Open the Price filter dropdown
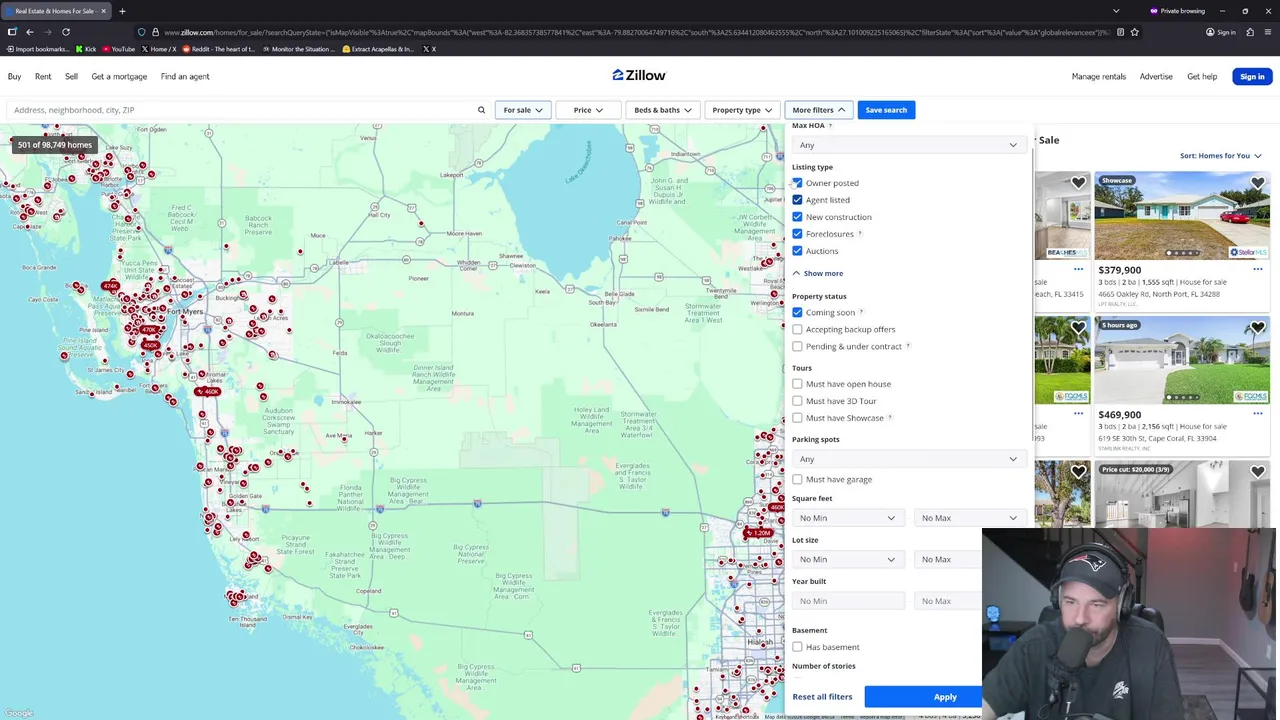 (587, 110)
